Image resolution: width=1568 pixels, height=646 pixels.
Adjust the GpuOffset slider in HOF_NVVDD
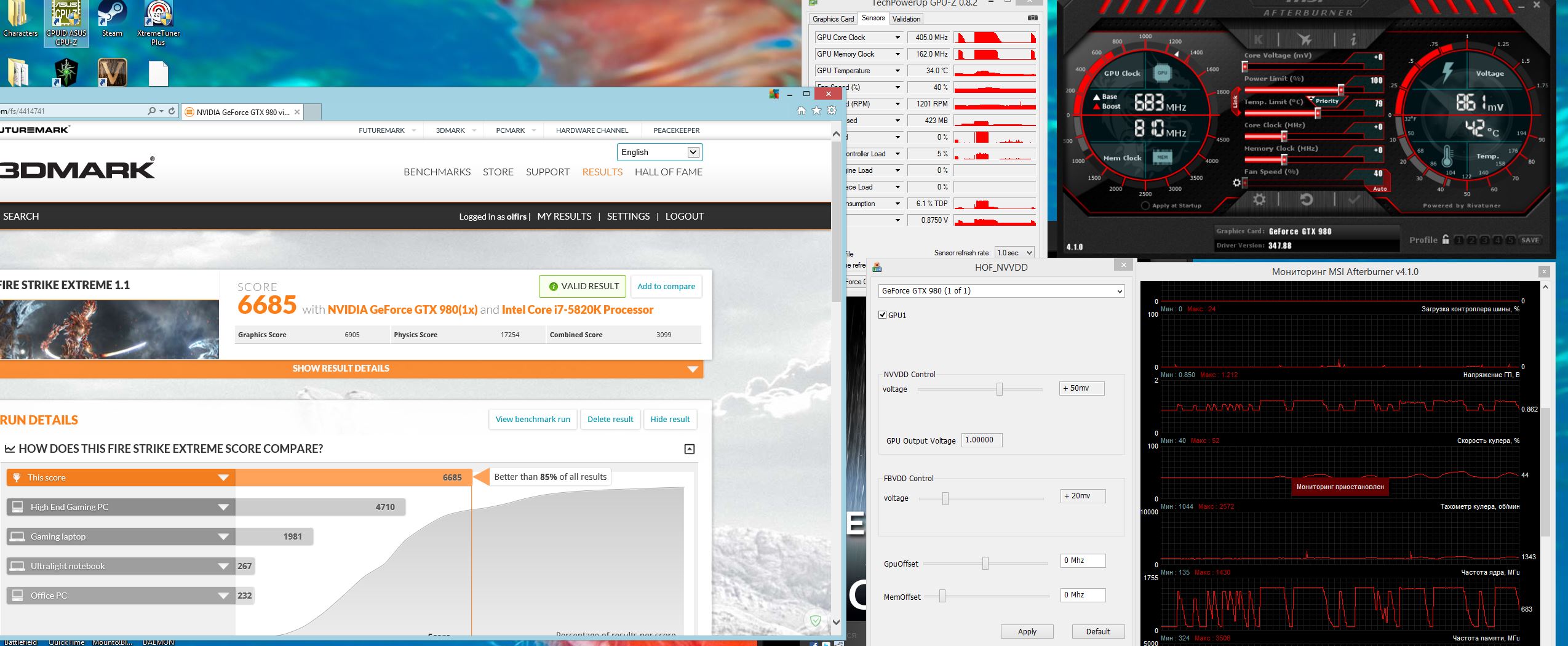(985, 563)
